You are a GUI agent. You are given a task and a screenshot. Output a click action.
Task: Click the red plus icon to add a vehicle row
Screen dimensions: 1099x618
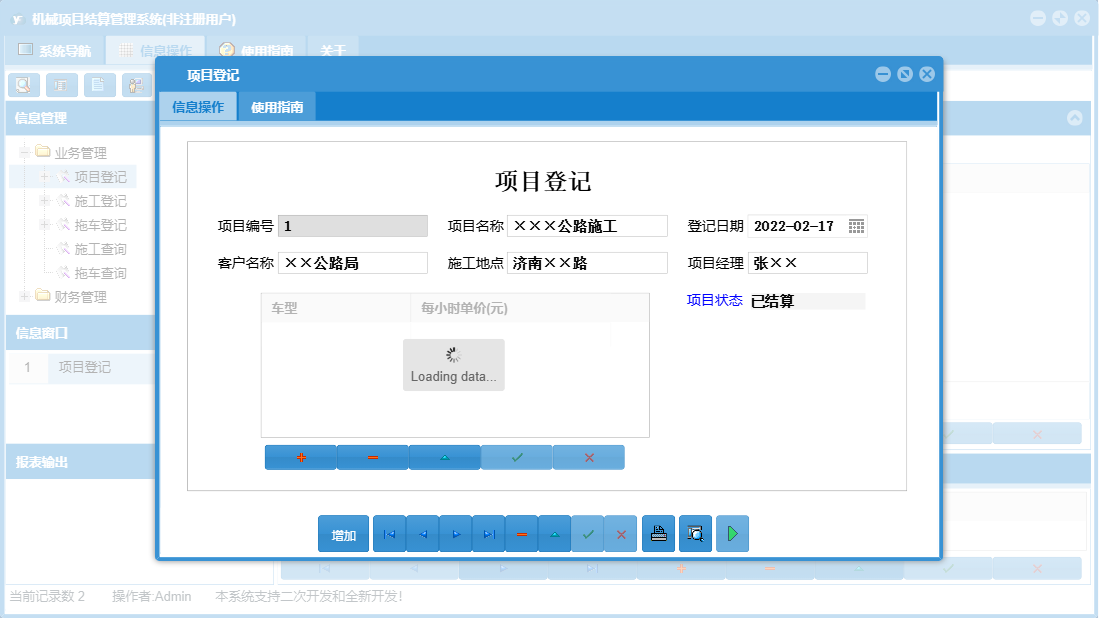click(x=300, y=457)
